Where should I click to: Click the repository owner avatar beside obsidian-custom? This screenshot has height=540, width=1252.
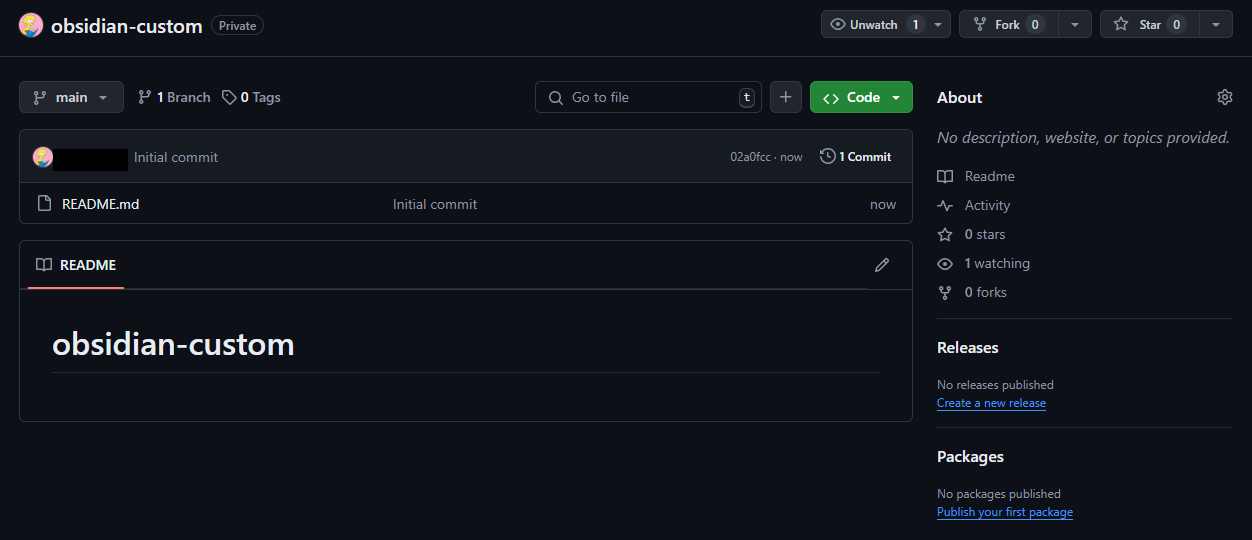[31, 25]
